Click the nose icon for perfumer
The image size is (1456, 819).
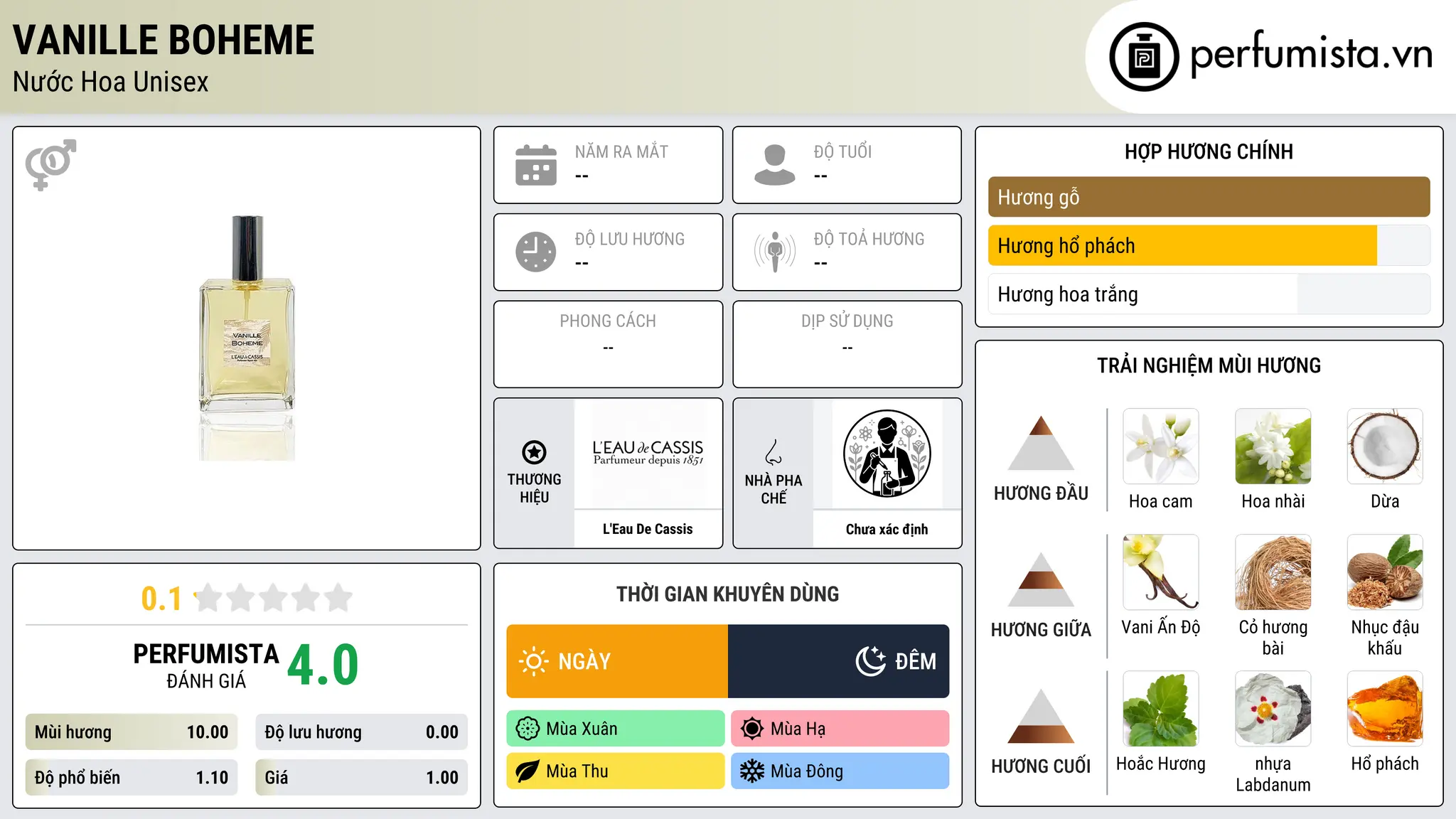[x=773, y=452]
